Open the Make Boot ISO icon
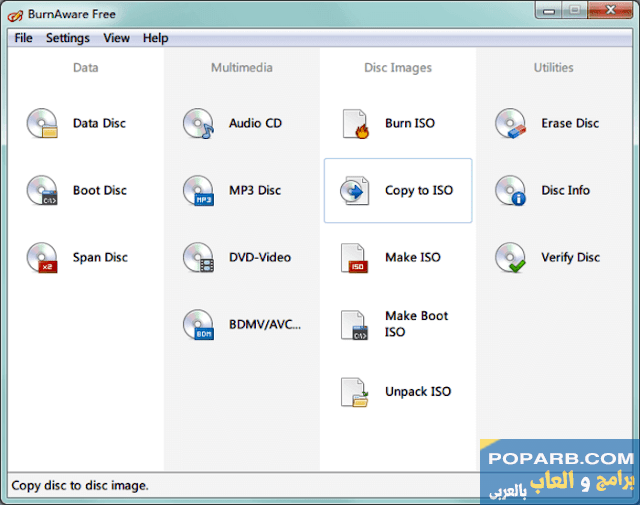This screenshot has height=505, width=640. point(355,325)
